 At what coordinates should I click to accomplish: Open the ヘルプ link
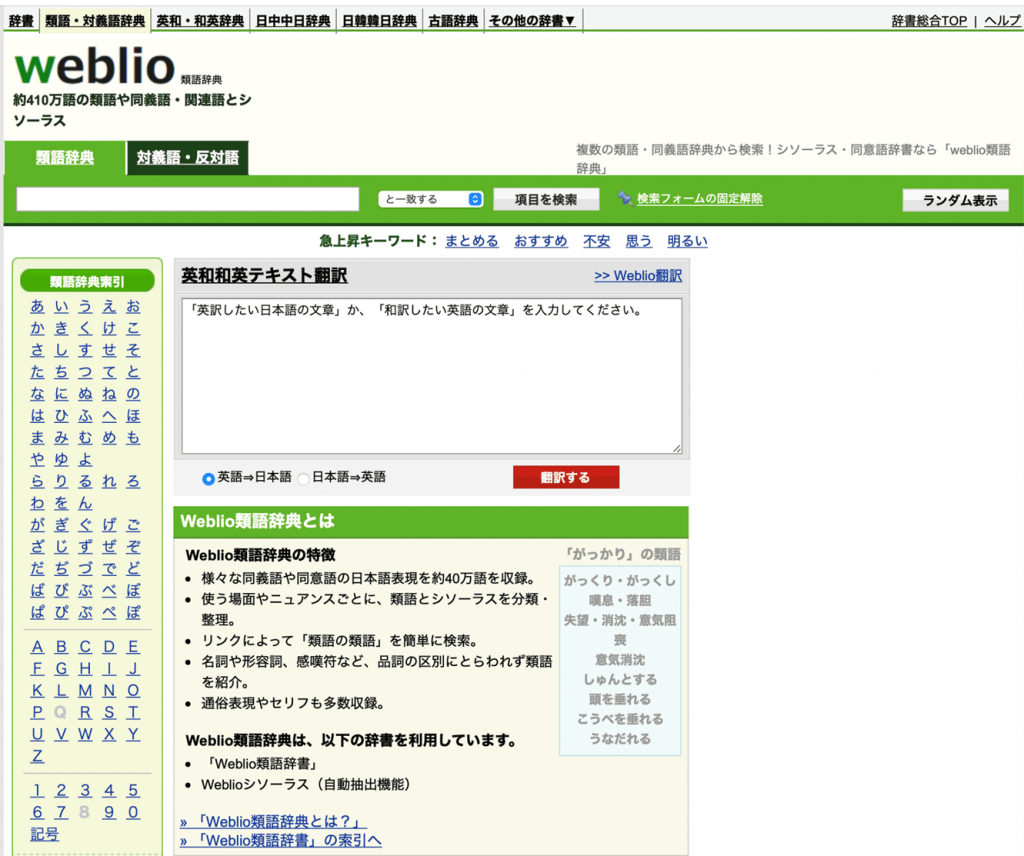pyautogui.click(x=1002, y=21)
